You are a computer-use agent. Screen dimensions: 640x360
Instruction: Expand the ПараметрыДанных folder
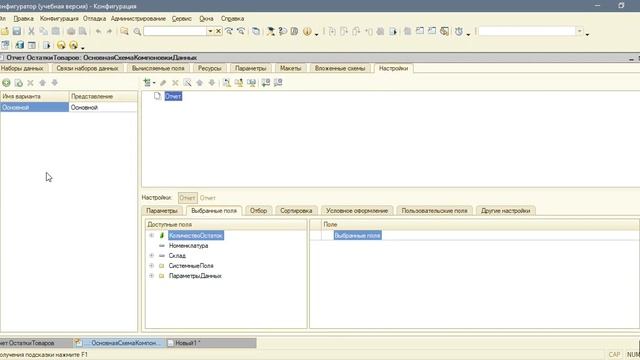coord(151,276)
